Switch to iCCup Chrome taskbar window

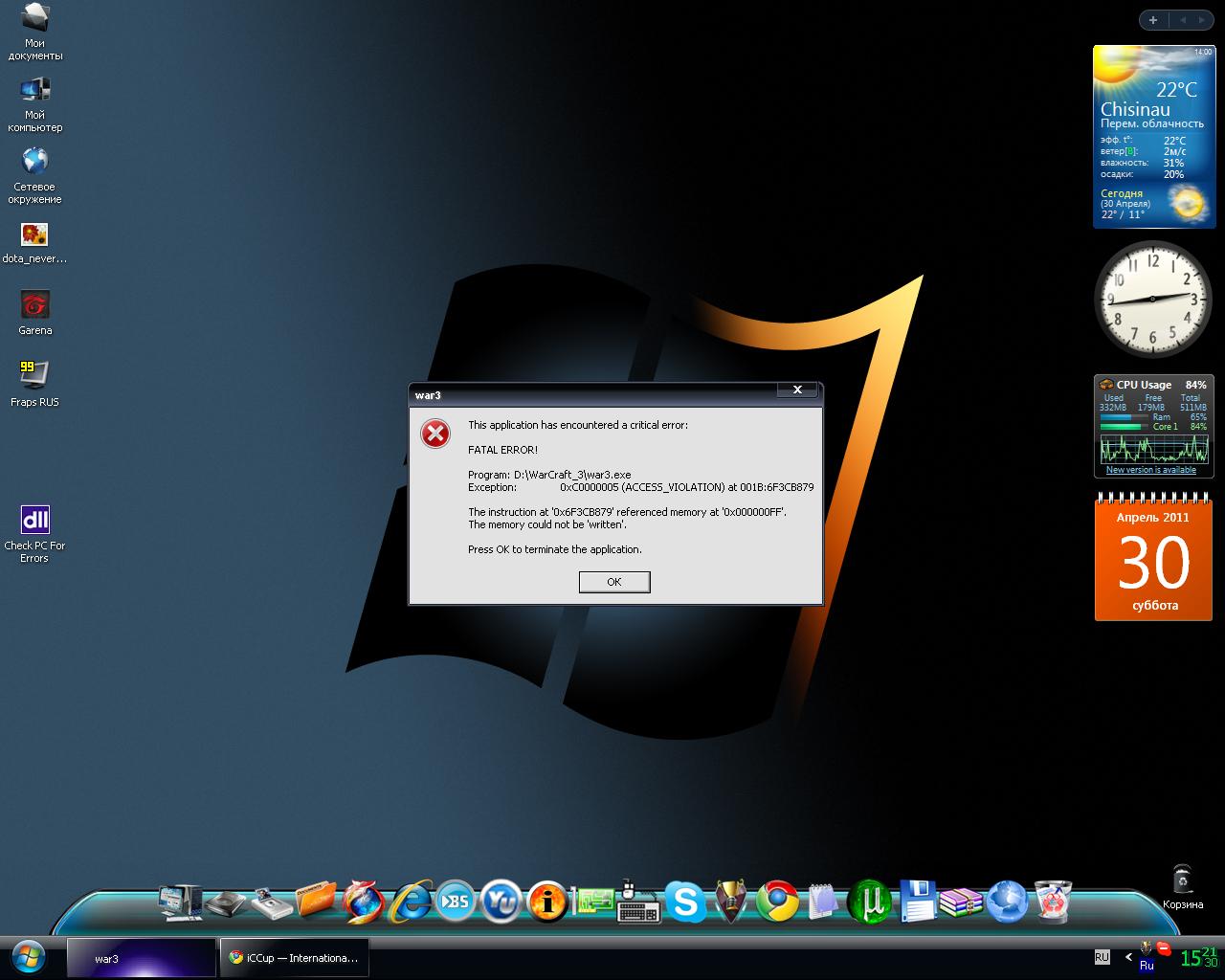[295, 958]
